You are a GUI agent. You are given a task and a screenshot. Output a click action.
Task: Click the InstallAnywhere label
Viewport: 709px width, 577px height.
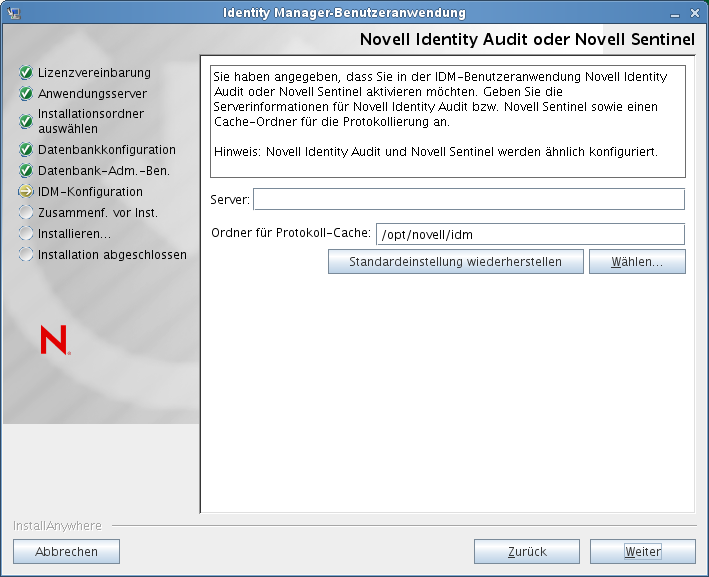[x=57, y=525]
